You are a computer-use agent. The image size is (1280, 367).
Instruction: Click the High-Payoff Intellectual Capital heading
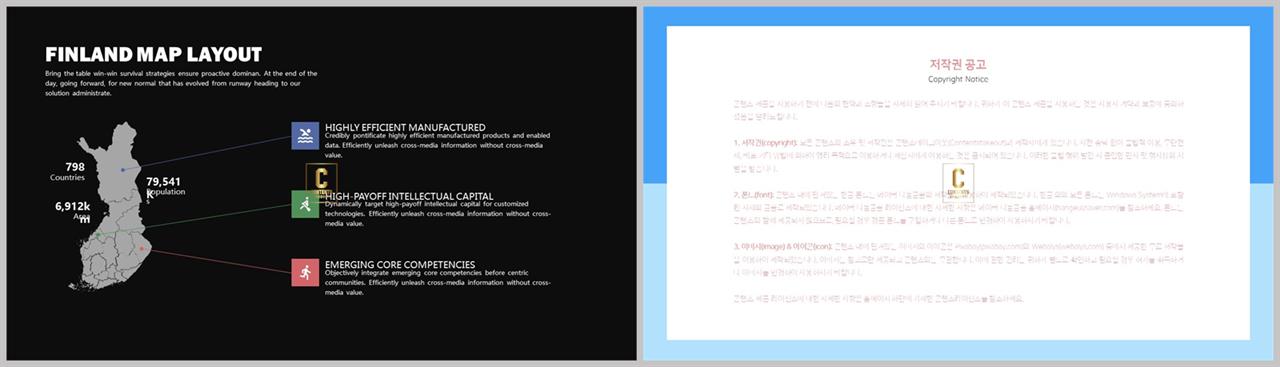tap(409, 196)
